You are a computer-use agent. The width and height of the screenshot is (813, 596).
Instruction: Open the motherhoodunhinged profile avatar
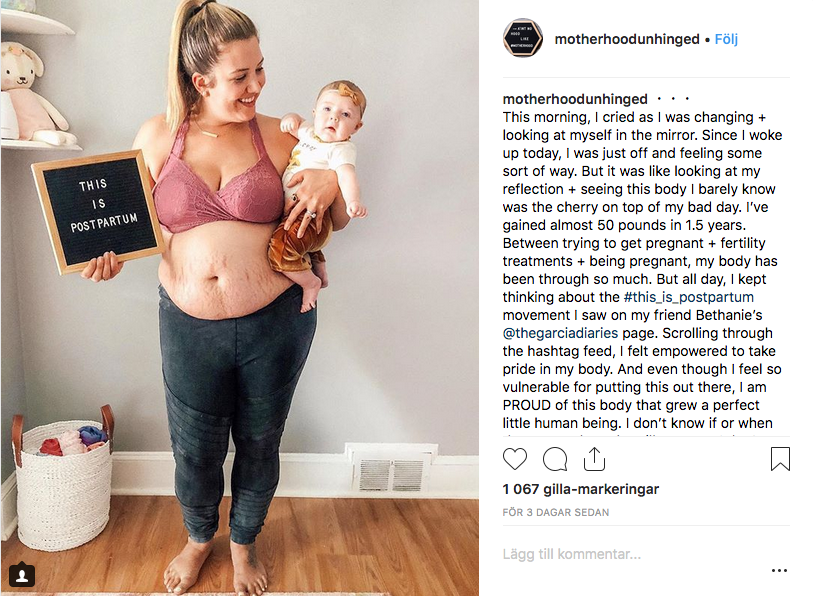(x=523, y=38)
